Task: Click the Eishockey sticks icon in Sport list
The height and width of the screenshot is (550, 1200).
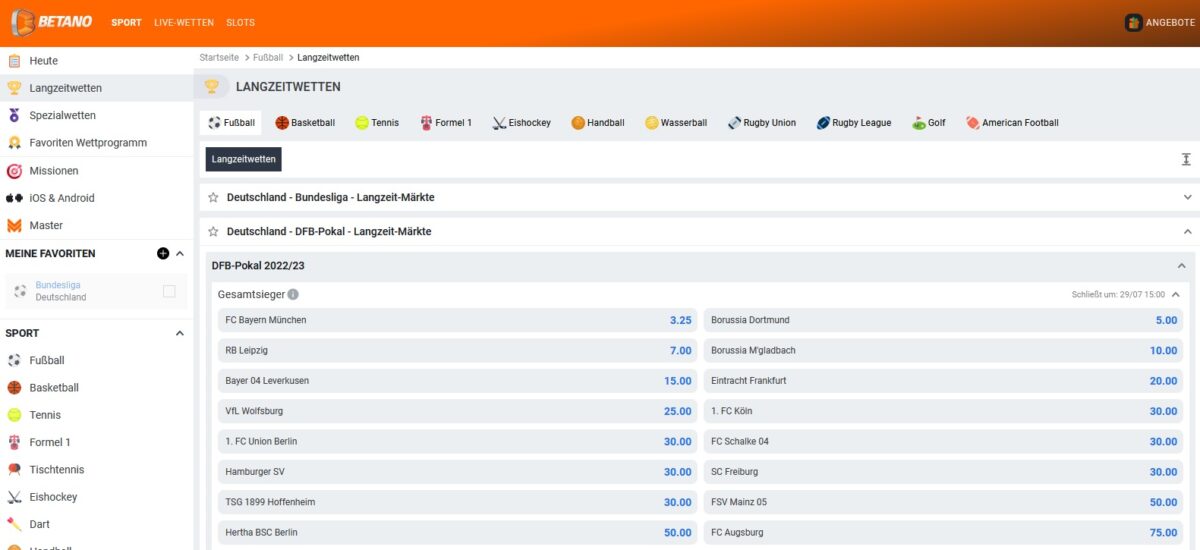Action: (x=14, y=497)
